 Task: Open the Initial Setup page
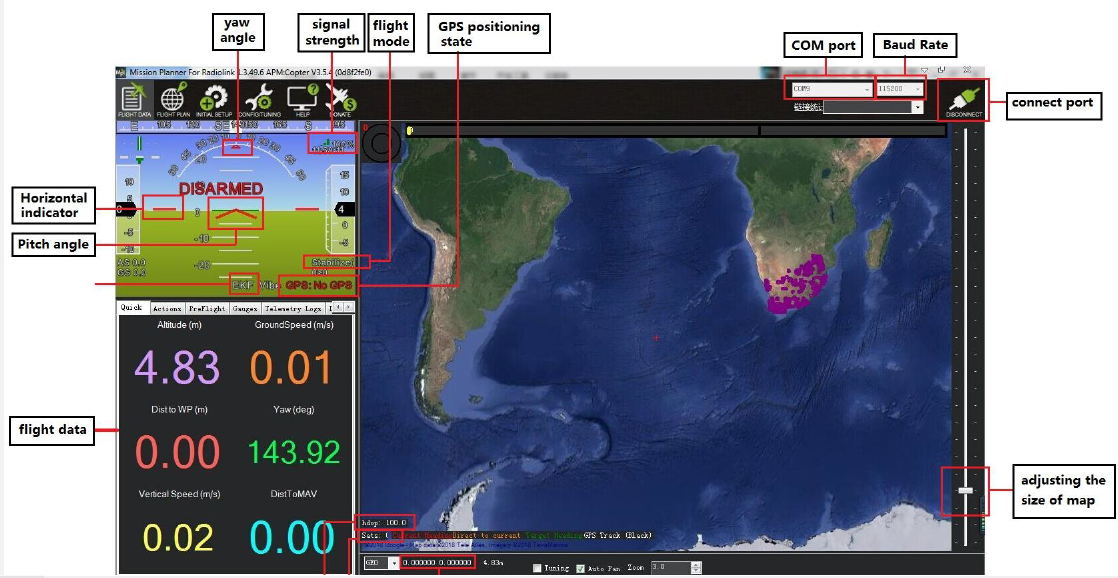(x=212, y=101)
